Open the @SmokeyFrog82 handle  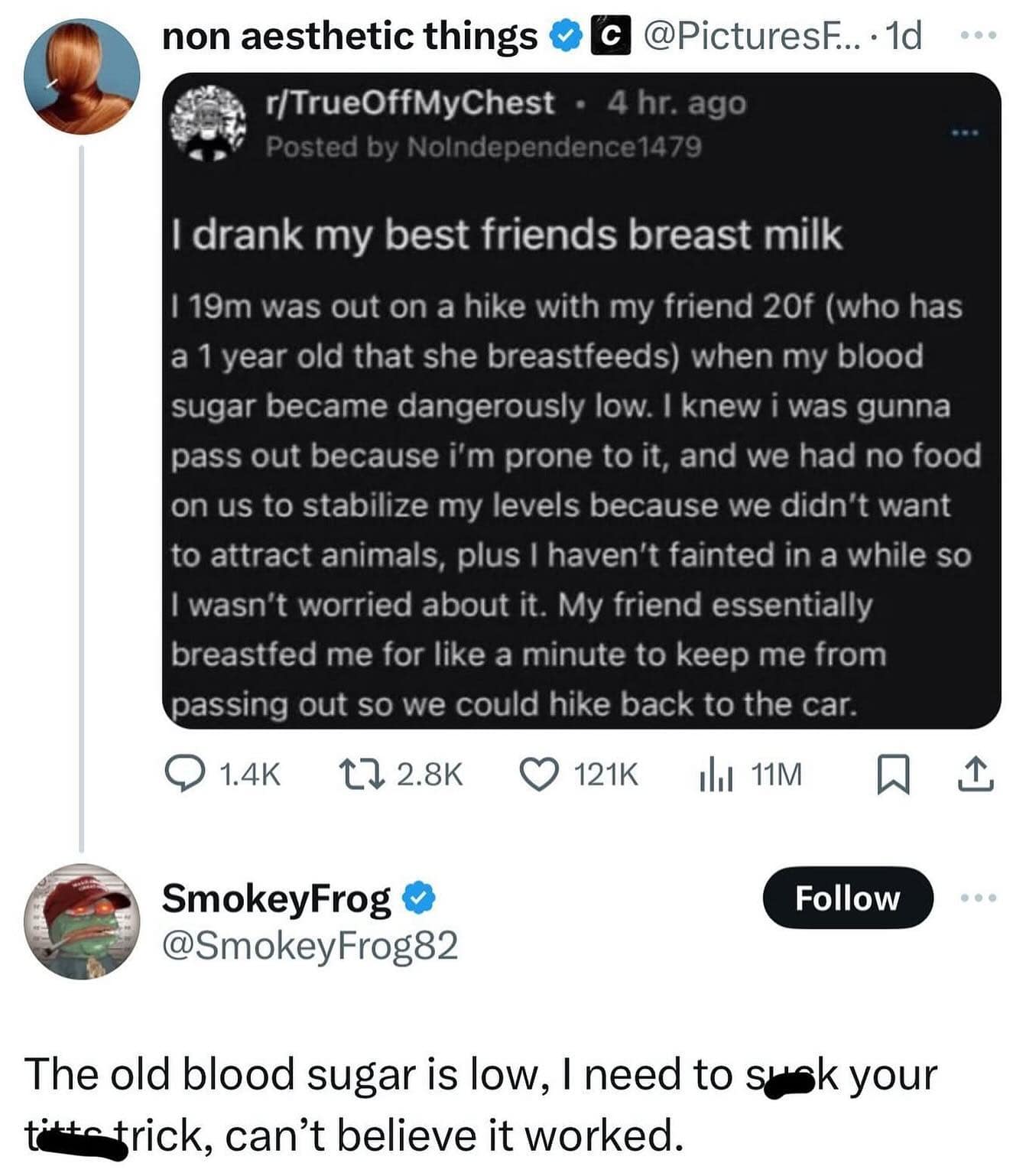coord(310,946)
